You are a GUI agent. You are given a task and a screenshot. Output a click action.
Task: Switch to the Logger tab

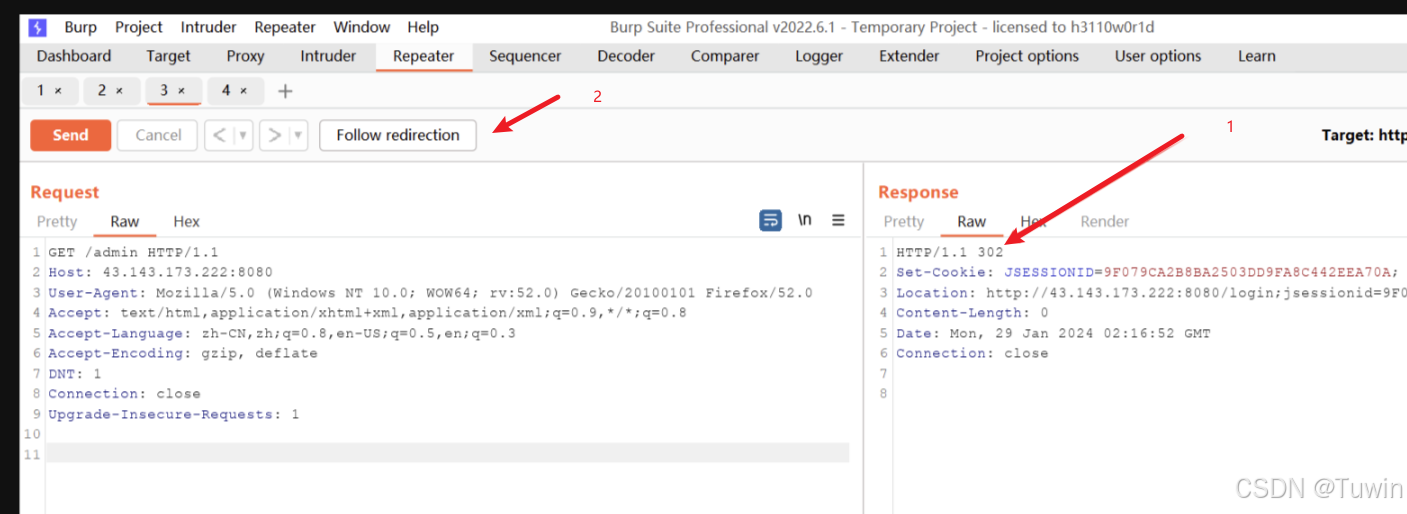tap(819, 56)
